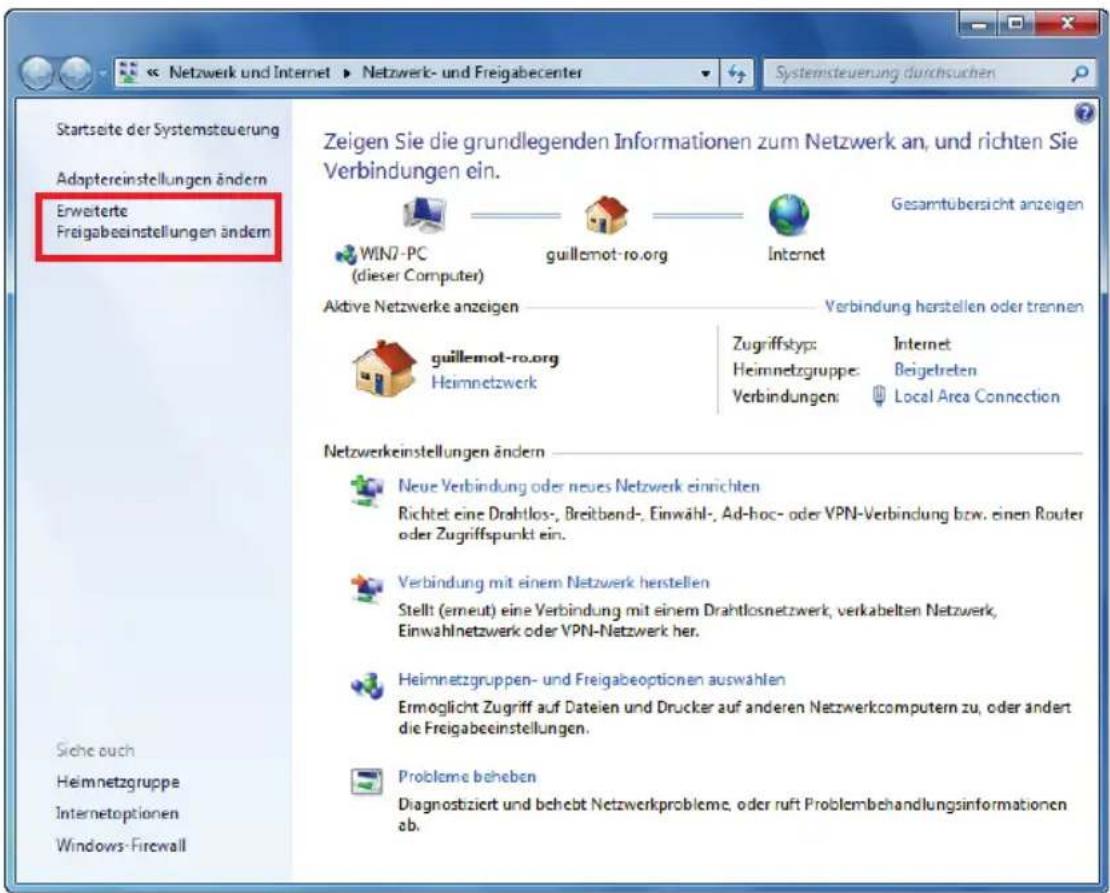Open Heimnetzgruppe under Siehe auch
Viewport: 1110px width, 893px height.
[118, 782]
